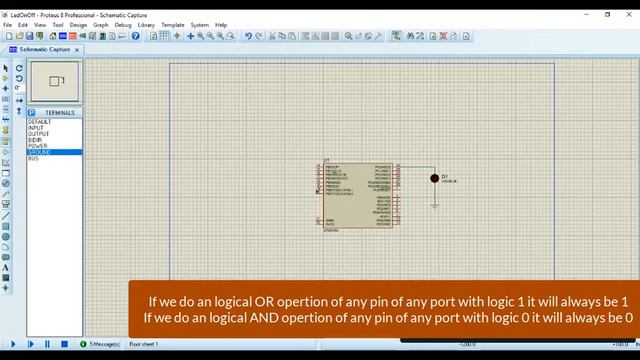Open the Design menu
640x360 pixels.
pyautogui.click(x=78, y=25)
